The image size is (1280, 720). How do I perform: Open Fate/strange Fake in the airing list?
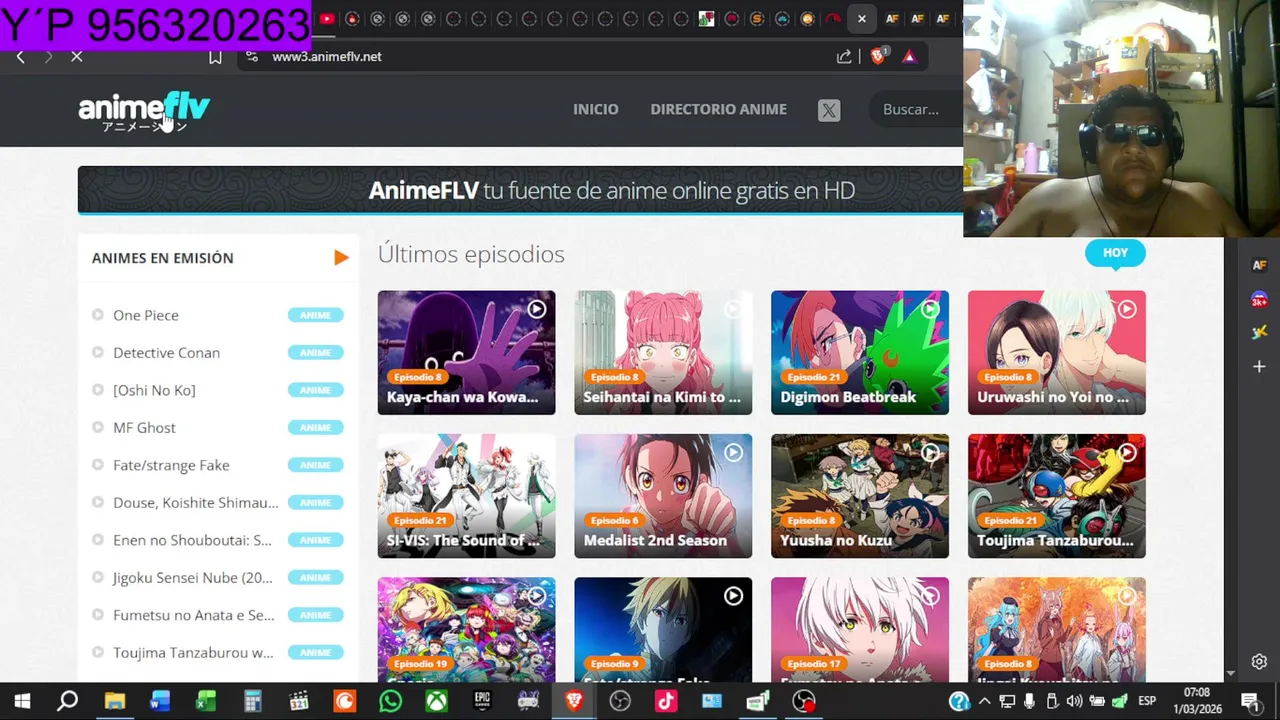point(171,465)
